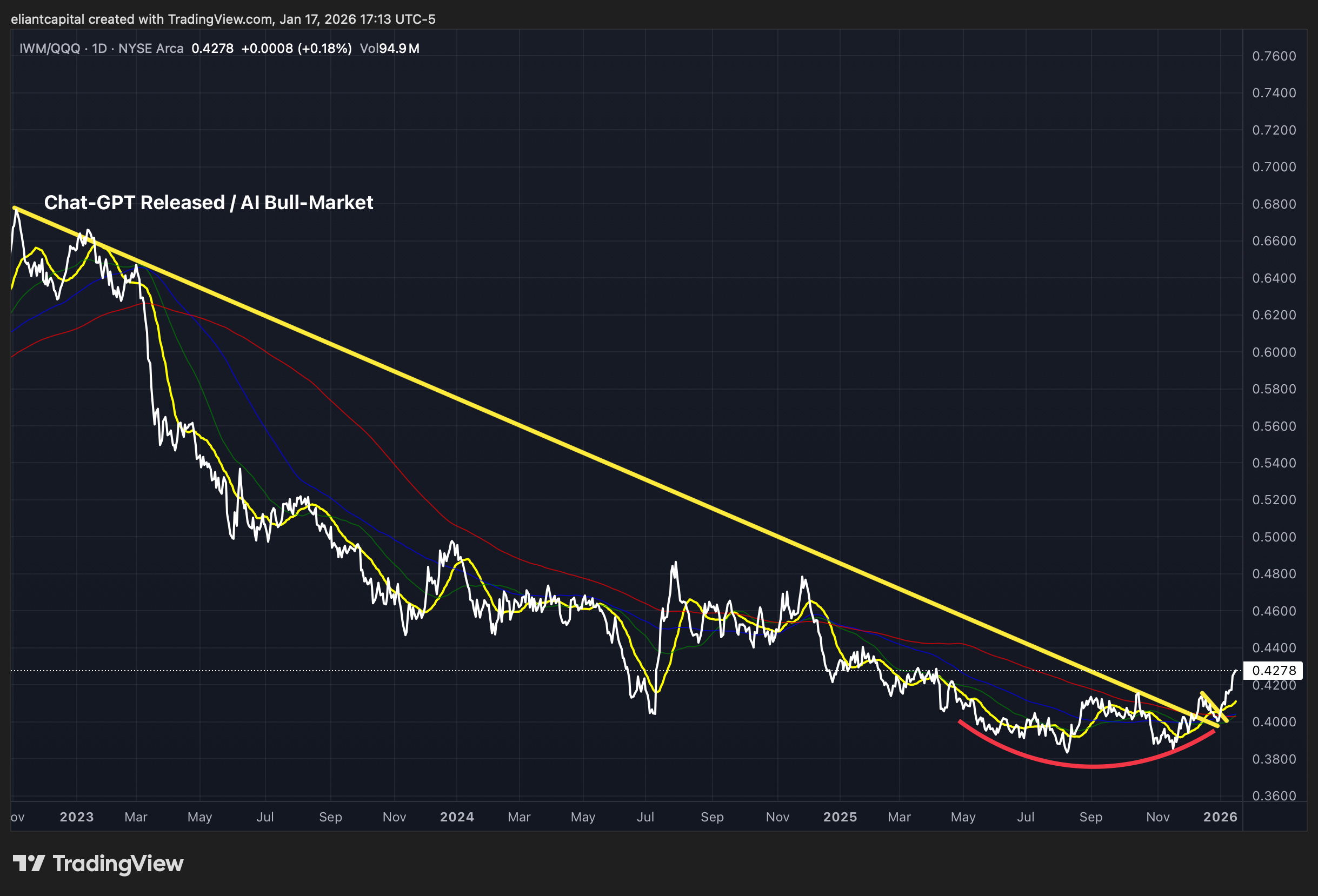Click the 2024 label on time axis
Screen dimensions: 1318x896
[x=456, y=817]
